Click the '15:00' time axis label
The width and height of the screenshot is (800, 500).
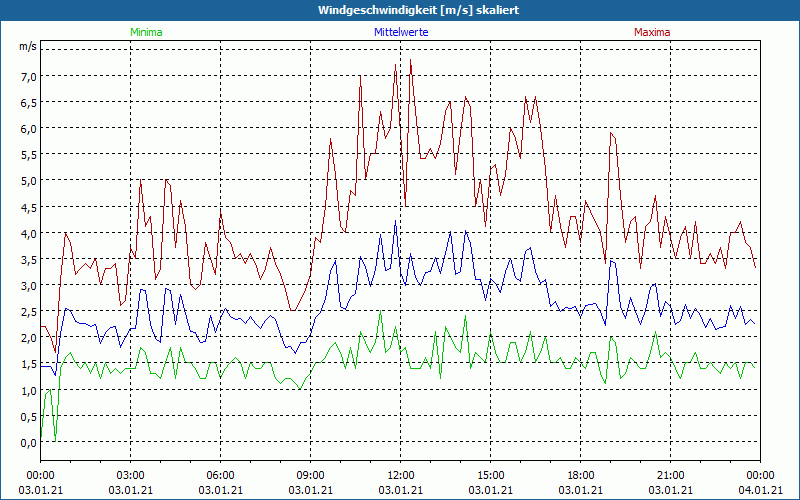tap(490, 476)
